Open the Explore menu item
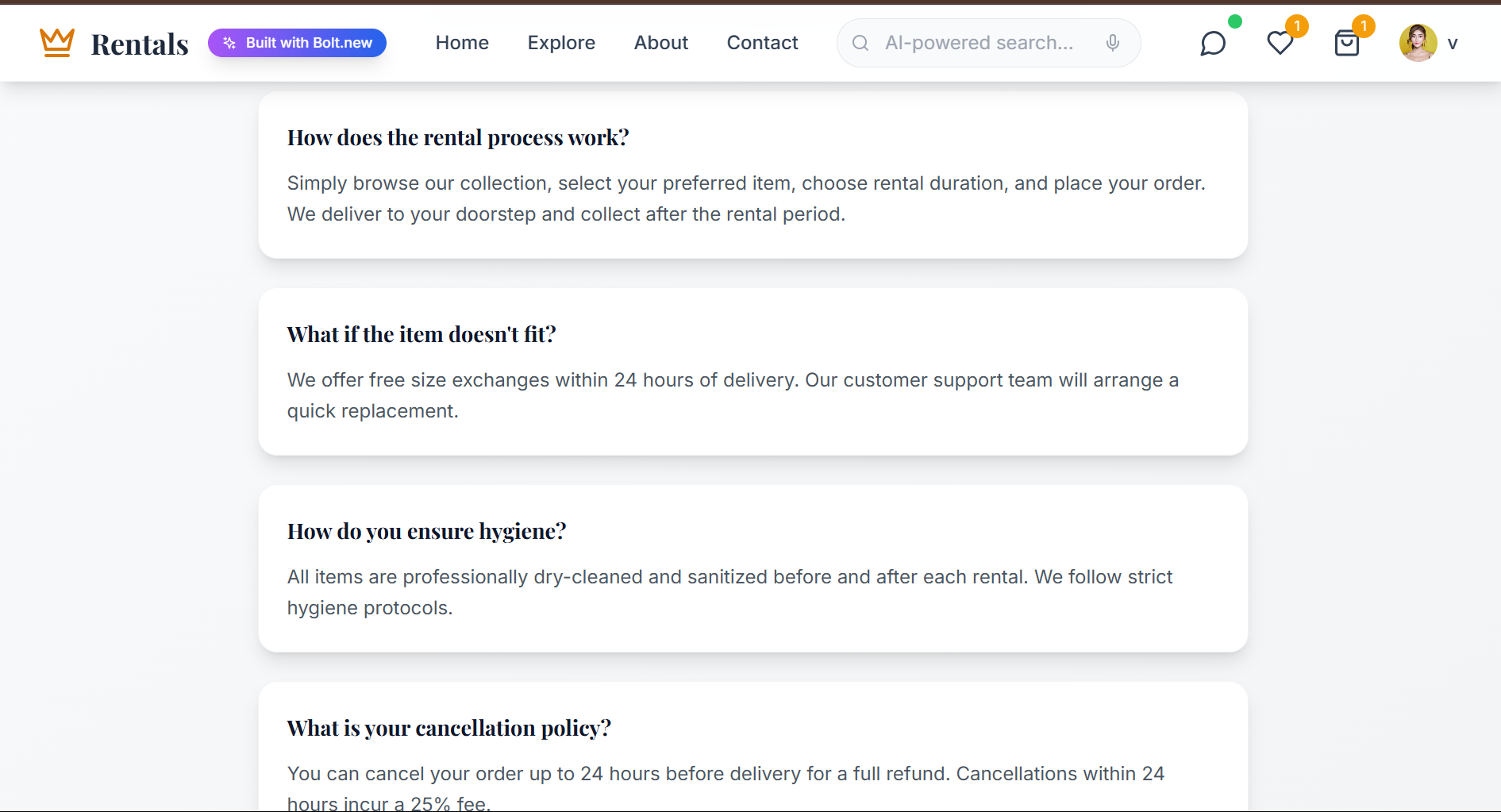The image size is (1501, 812). [561, 43]
